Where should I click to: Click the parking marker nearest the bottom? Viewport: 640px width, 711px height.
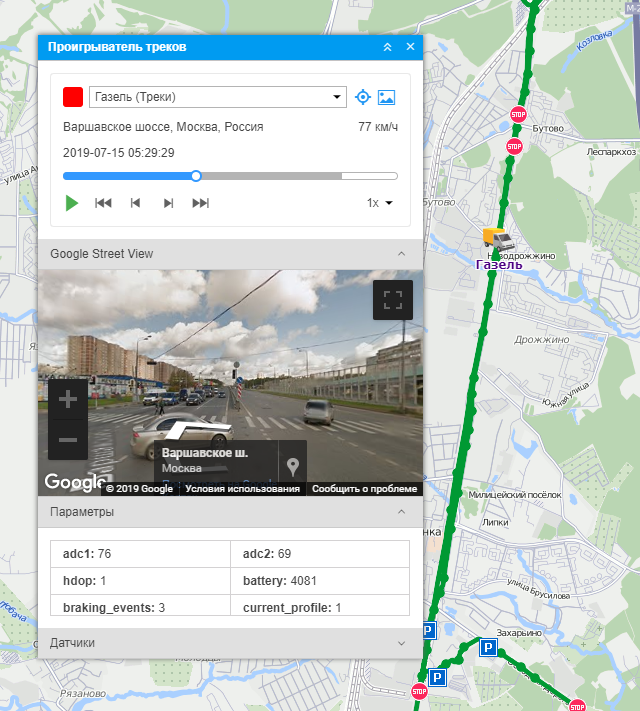[x=437, y=678]
